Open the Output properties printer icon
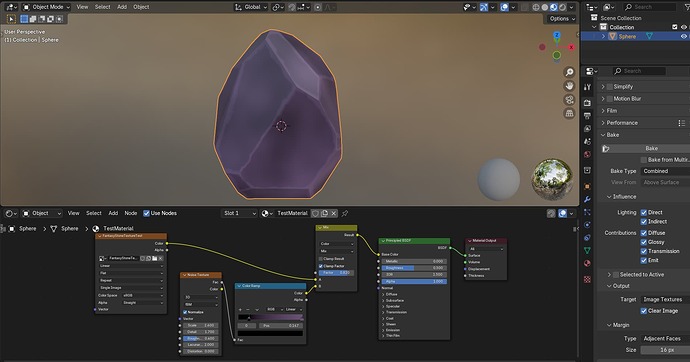The width and height of the screenshot is (690, 362). click(587, 116)
